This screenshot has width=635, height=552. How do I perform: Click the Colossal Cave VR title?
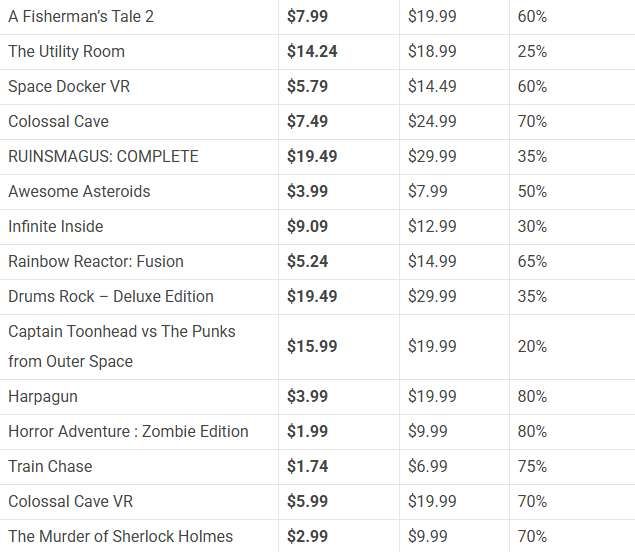(72, 502)
